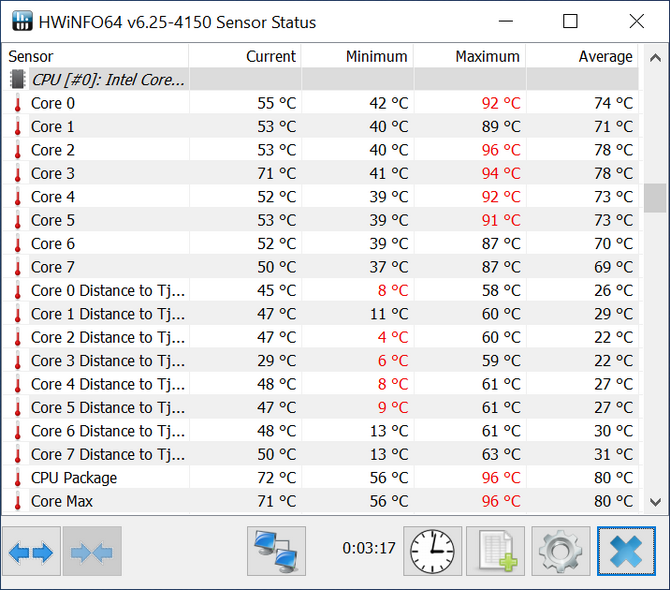The height and width of the screenshot is (590, 670).
Task: Select the Core 2 sensor label
Action: click(x=53, y=150)
